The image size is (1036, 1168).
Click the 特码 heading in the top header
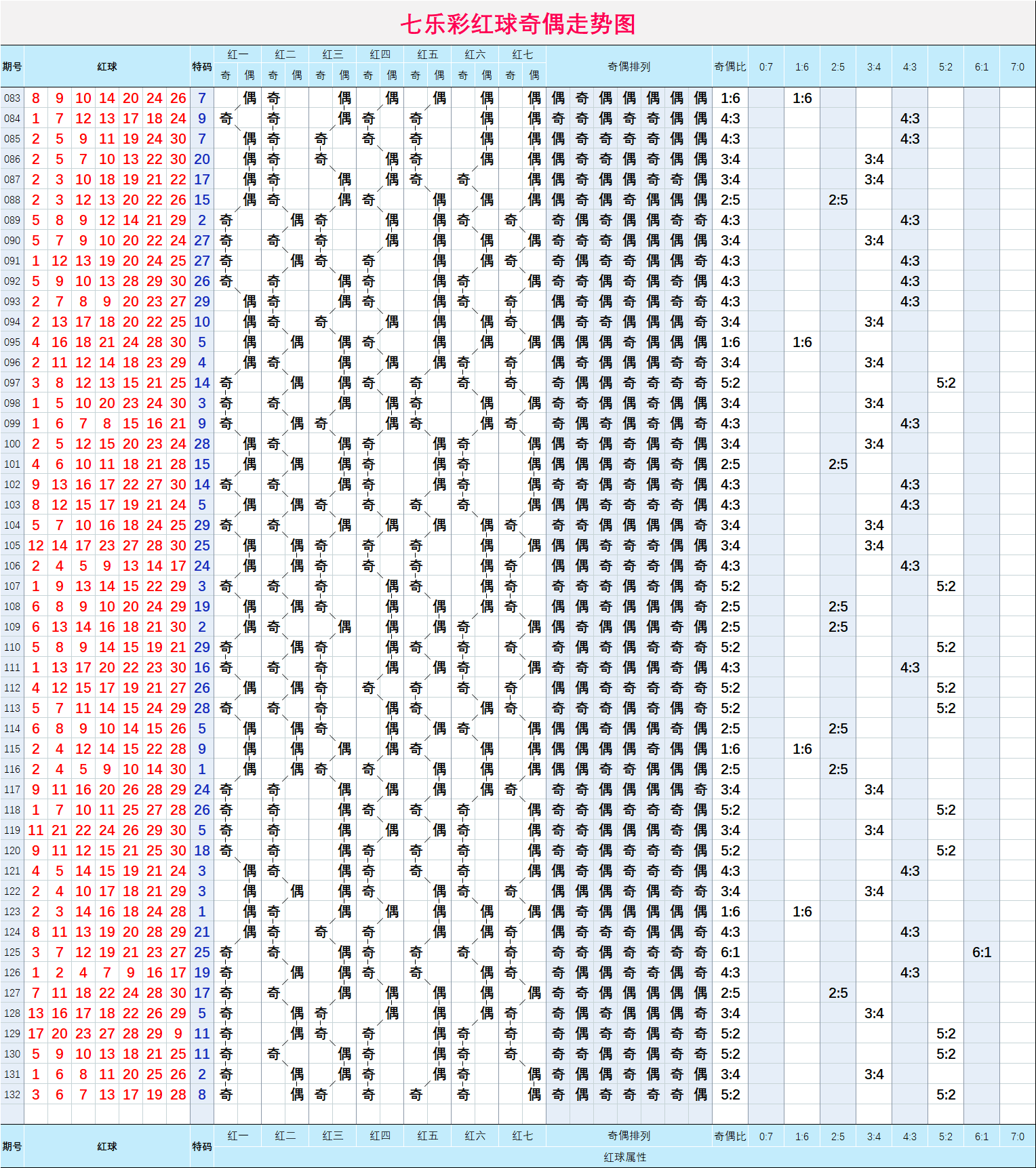202,66
